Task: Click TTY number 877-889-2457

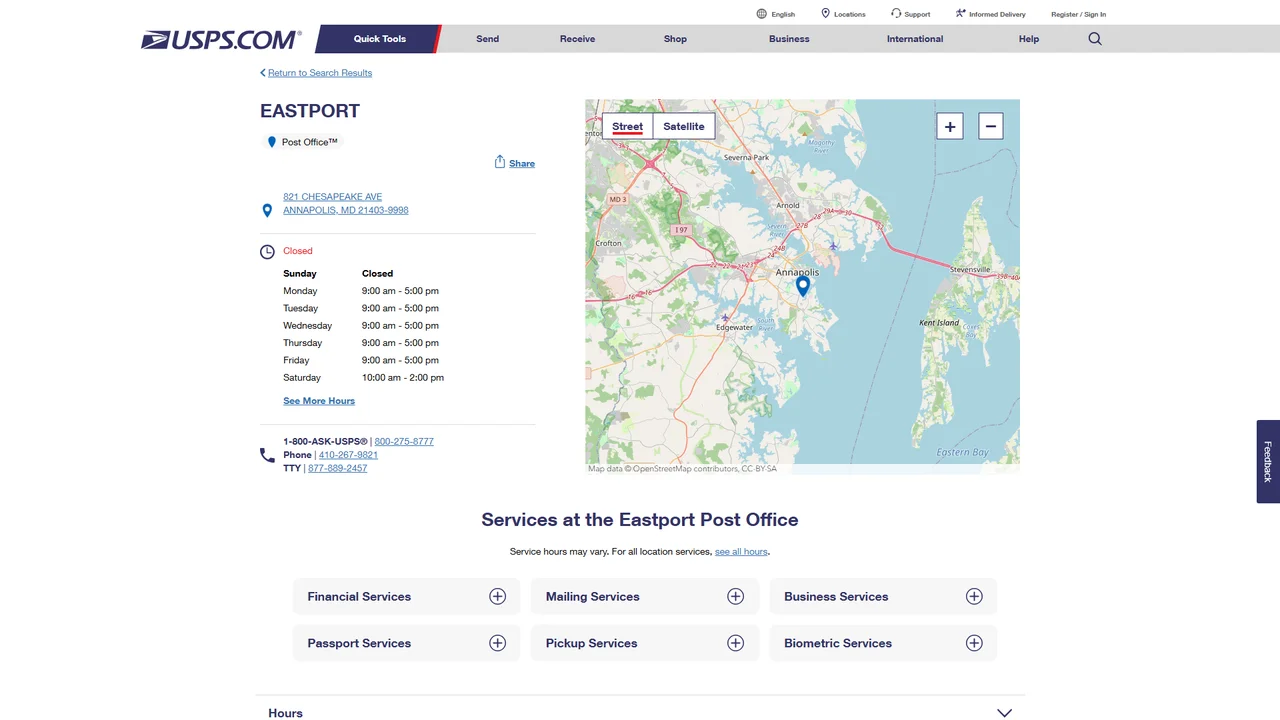Action: tap(337, 468)
